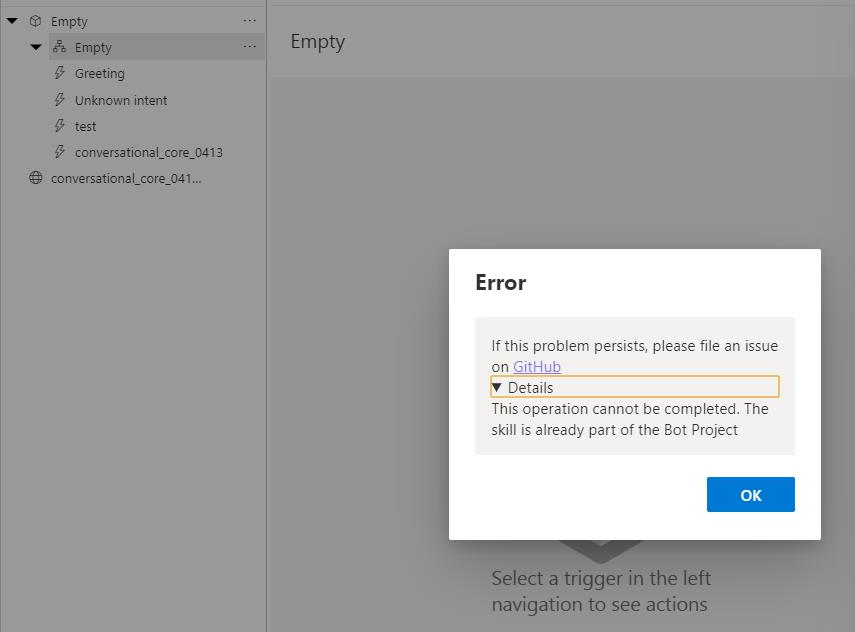Open the ellipsis menu for the Empty project
Viewport: 855px width, 632px height.
(249, 20)
